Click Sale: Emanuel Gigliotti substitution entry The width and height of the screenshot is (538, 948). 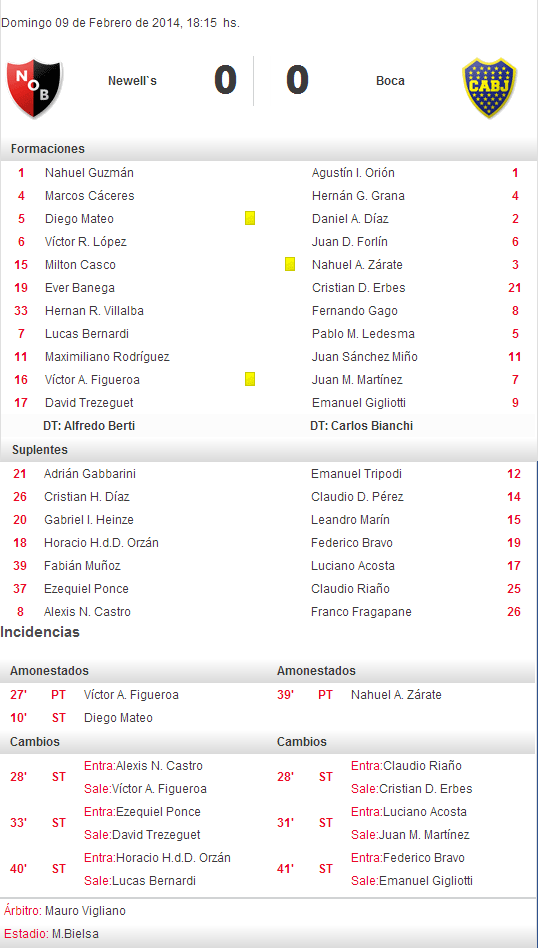[x=412, y=880]
